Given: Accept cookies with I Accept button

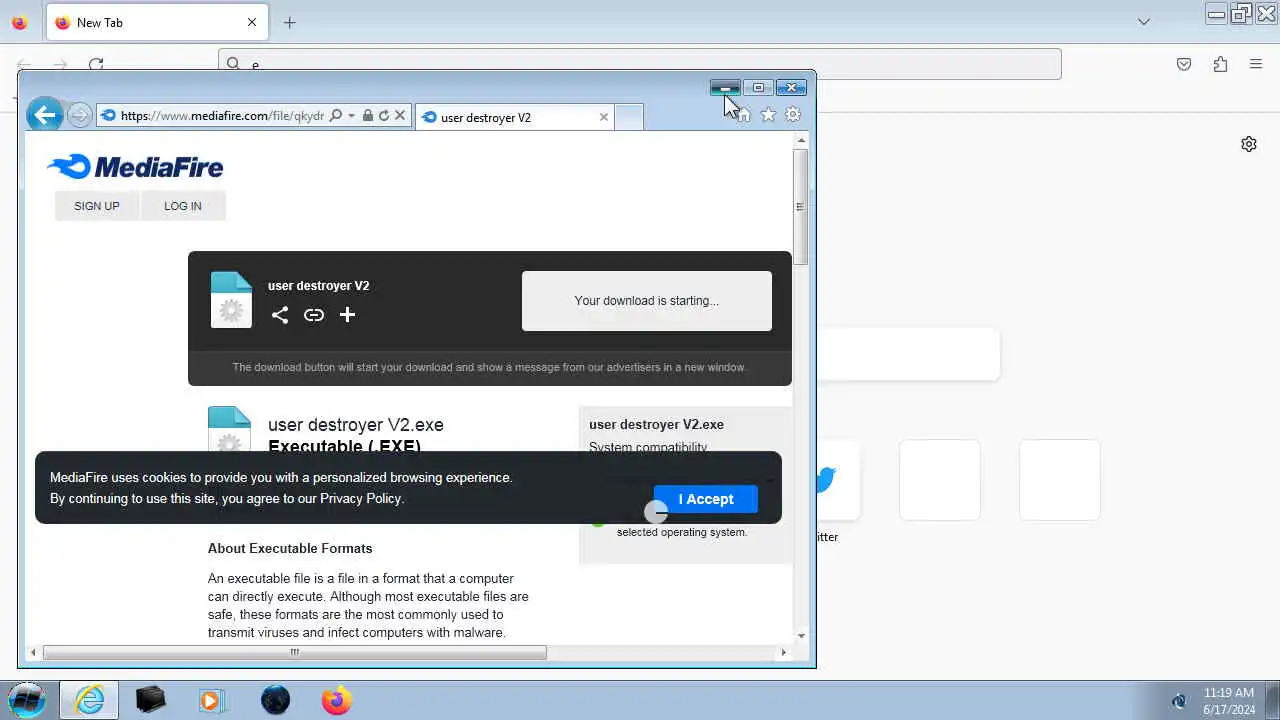Looking at the screenshot, I should pyautogui.click(x=706, y=499).
